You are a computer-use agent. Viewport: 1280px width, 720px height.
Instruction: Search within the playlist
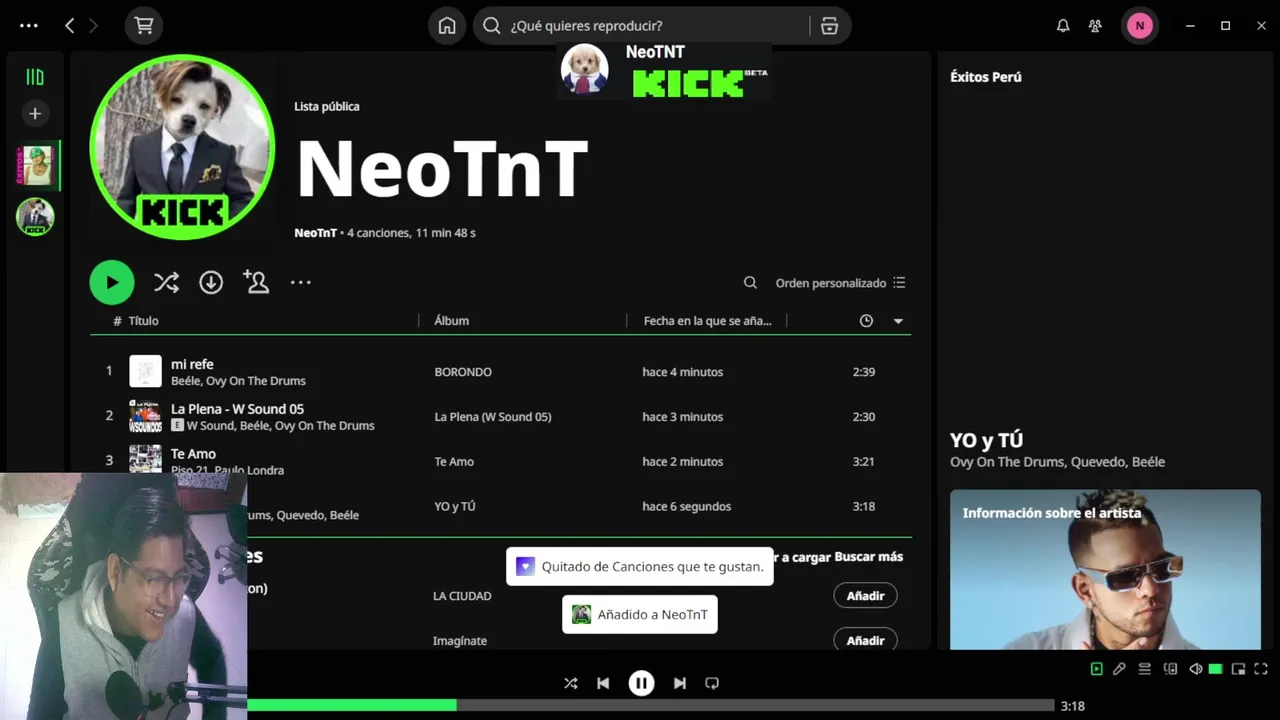tap(750, 283)
